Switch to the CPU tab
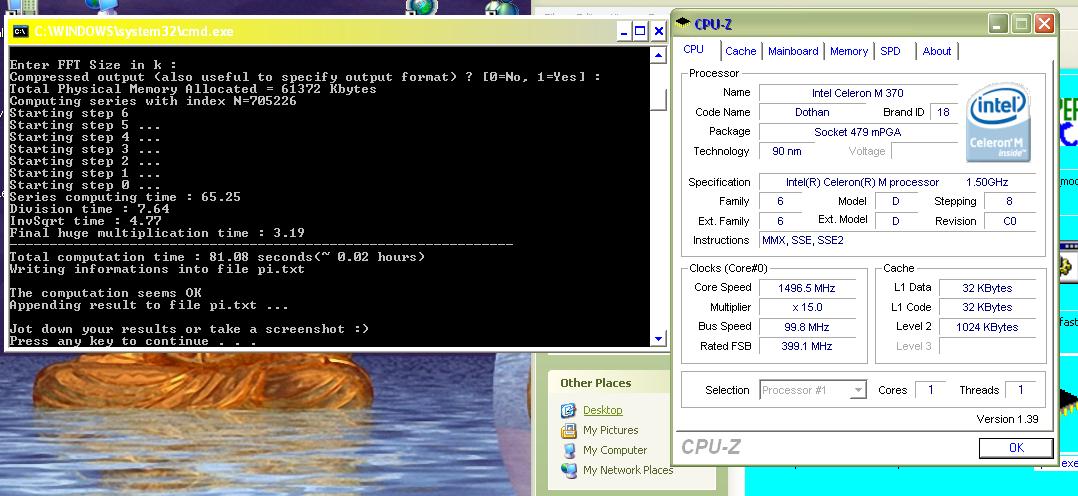 [x=694, y=50]
